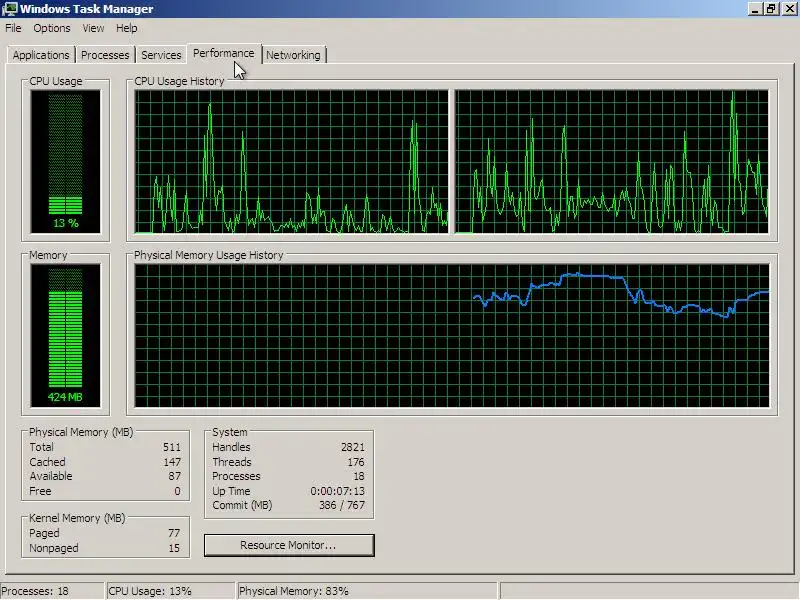Open the Help menu
This screenshot has height=600, width=800.
[x=127, y=28]
